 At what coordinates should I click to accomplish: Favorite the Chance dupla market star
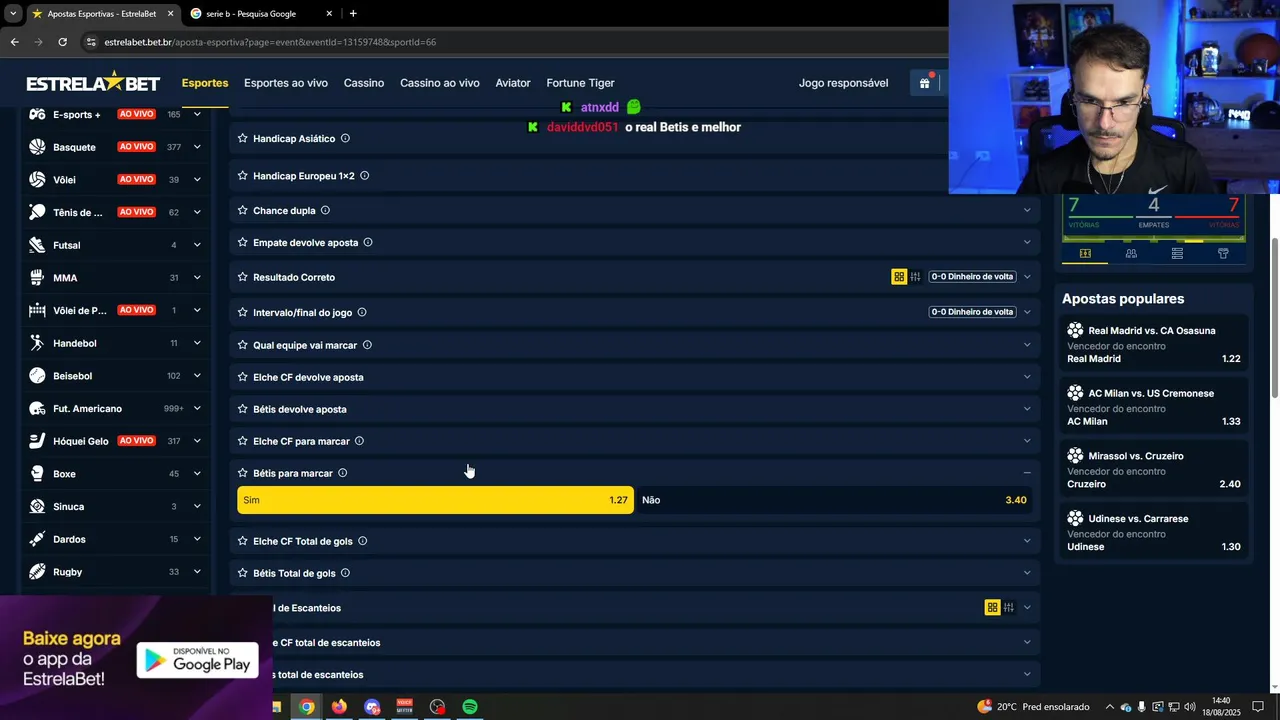[242, 210]
